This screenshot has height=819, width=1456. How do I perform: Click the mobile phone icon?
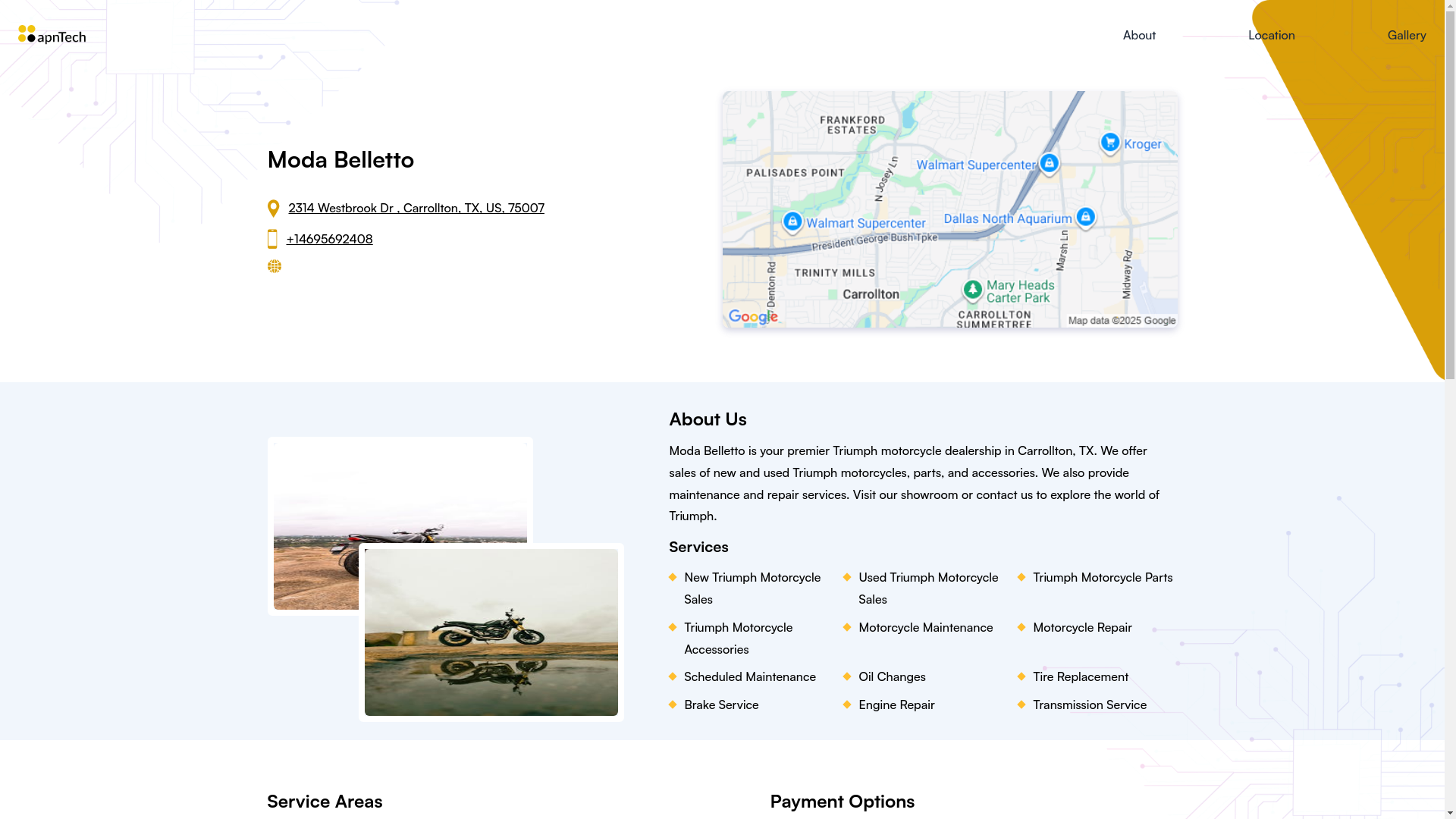(x=272, y=239)
